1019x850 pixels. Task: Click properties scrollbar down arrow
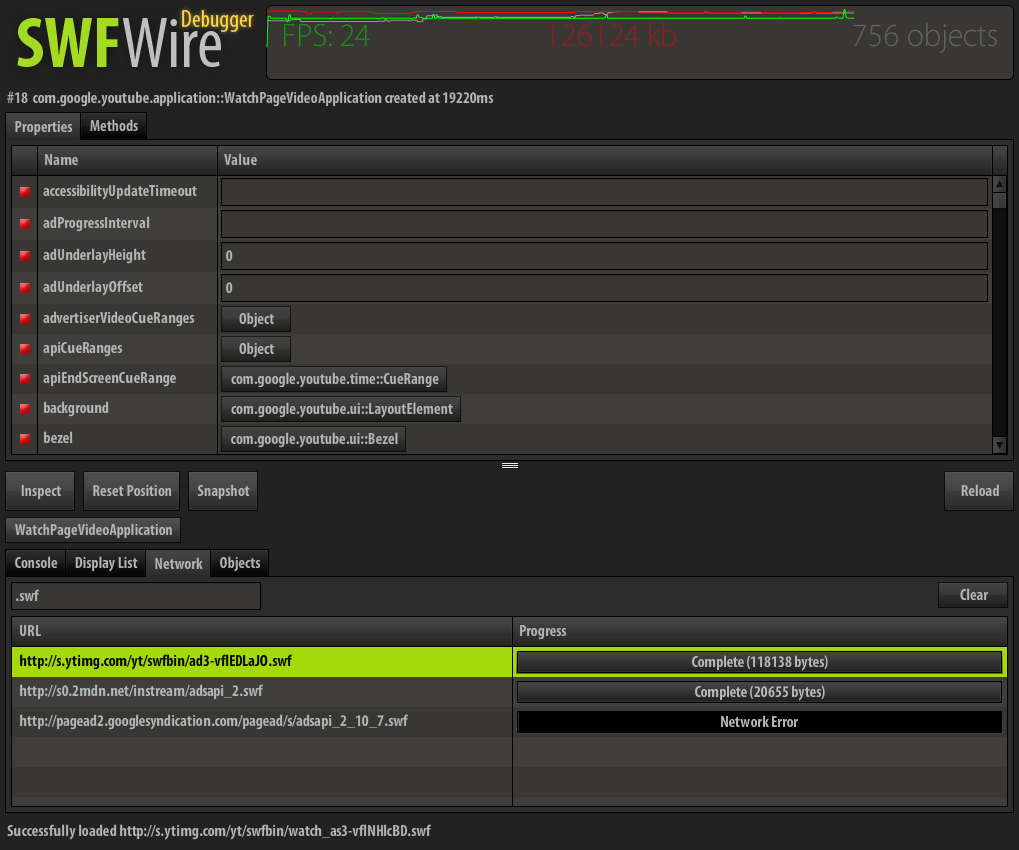(x=1000, y=445)
